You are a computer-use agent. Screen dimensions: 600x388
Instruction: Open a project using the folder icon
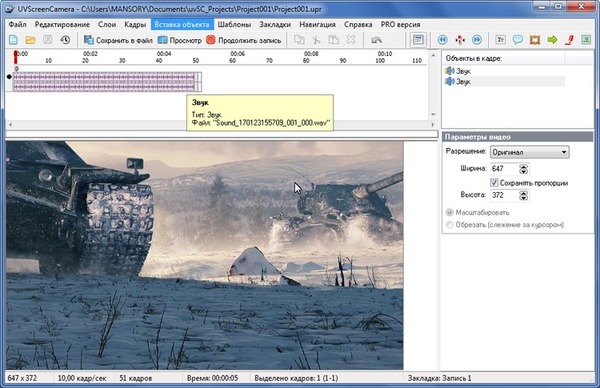[x=30, y=40]
